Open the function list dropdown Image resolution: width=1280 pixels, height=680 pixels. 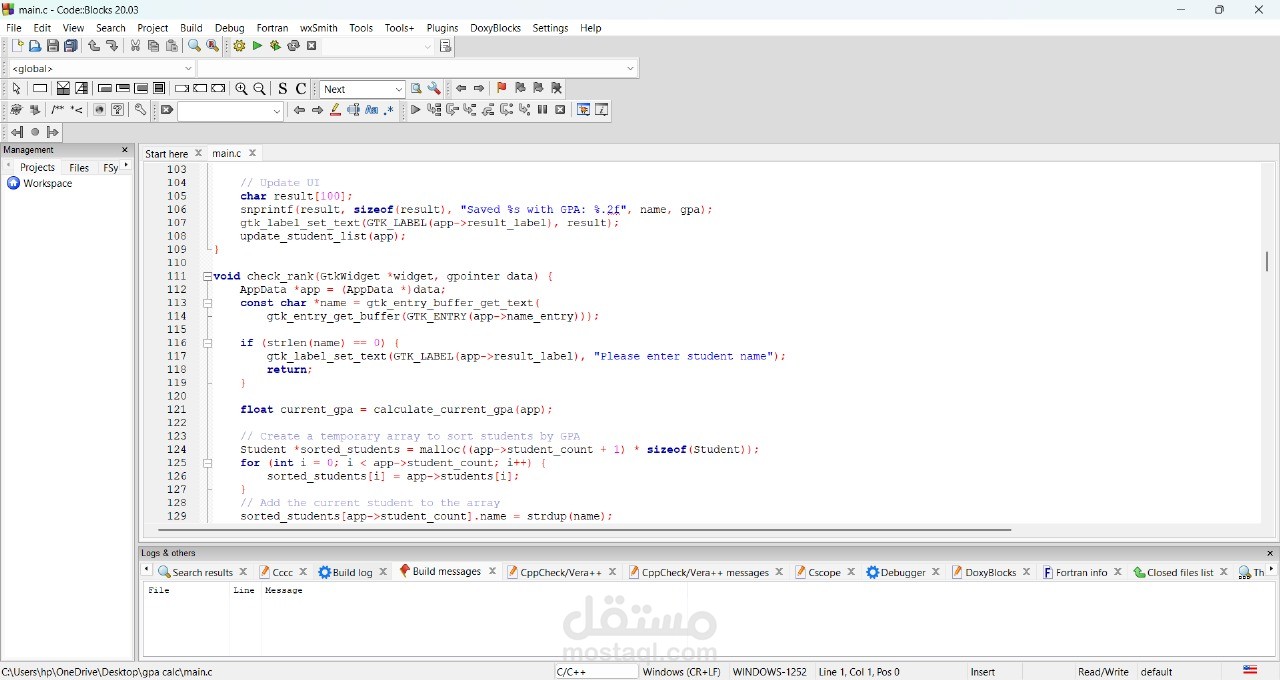coord(418,68)
